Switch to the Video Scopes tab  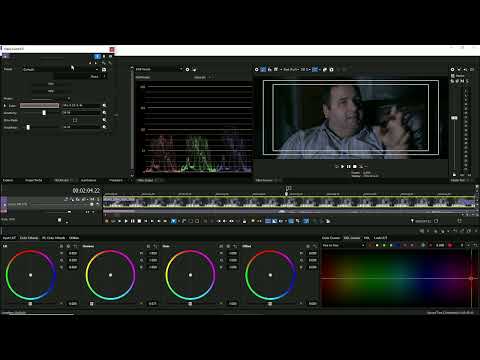pyautogui.click(x=145, y=180)
